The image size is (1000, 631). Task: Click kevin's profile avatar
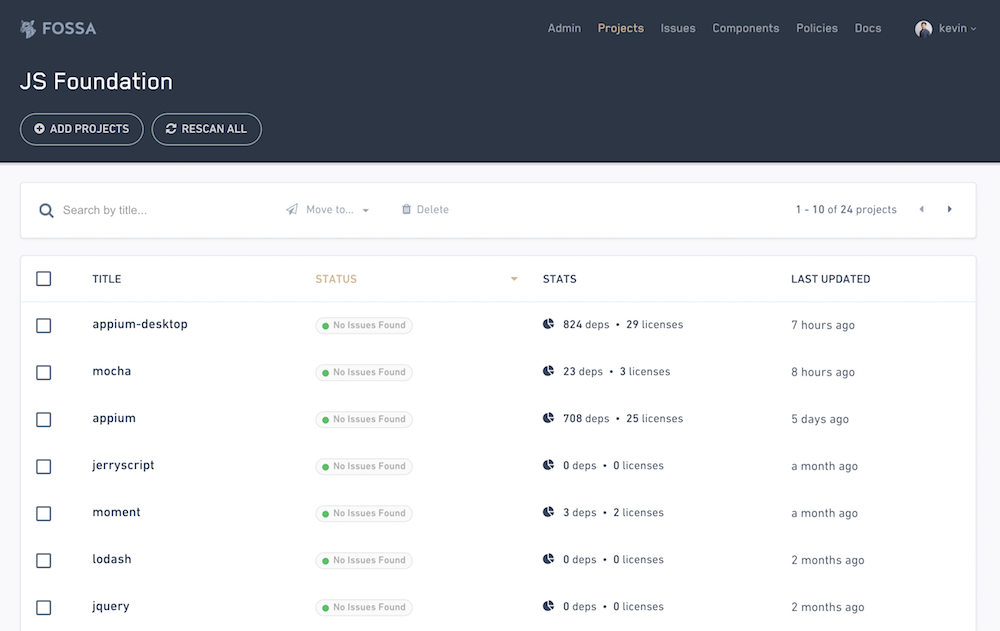coord(923,29)
